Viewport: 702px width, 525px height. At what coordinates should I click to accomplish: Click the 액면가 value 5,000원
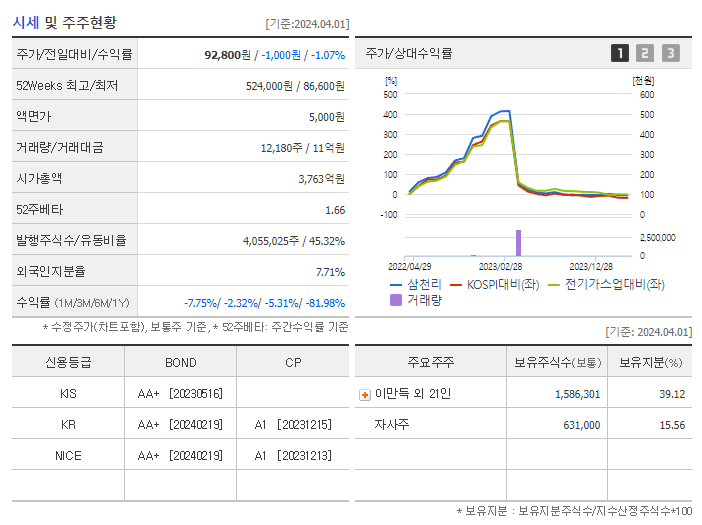tap(326, 117)
